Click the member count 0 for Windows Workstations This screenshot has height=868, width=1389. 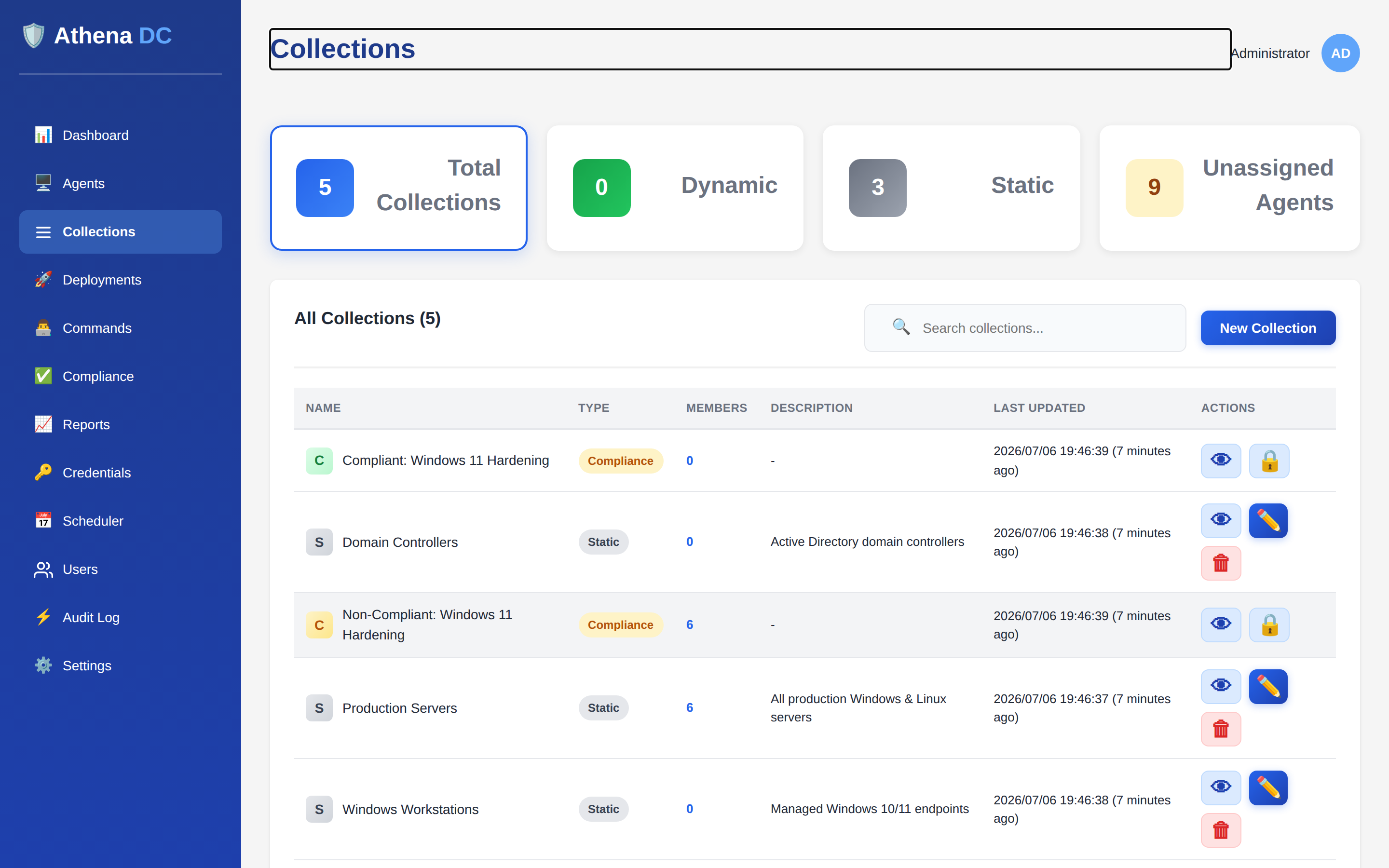point(689,809)
